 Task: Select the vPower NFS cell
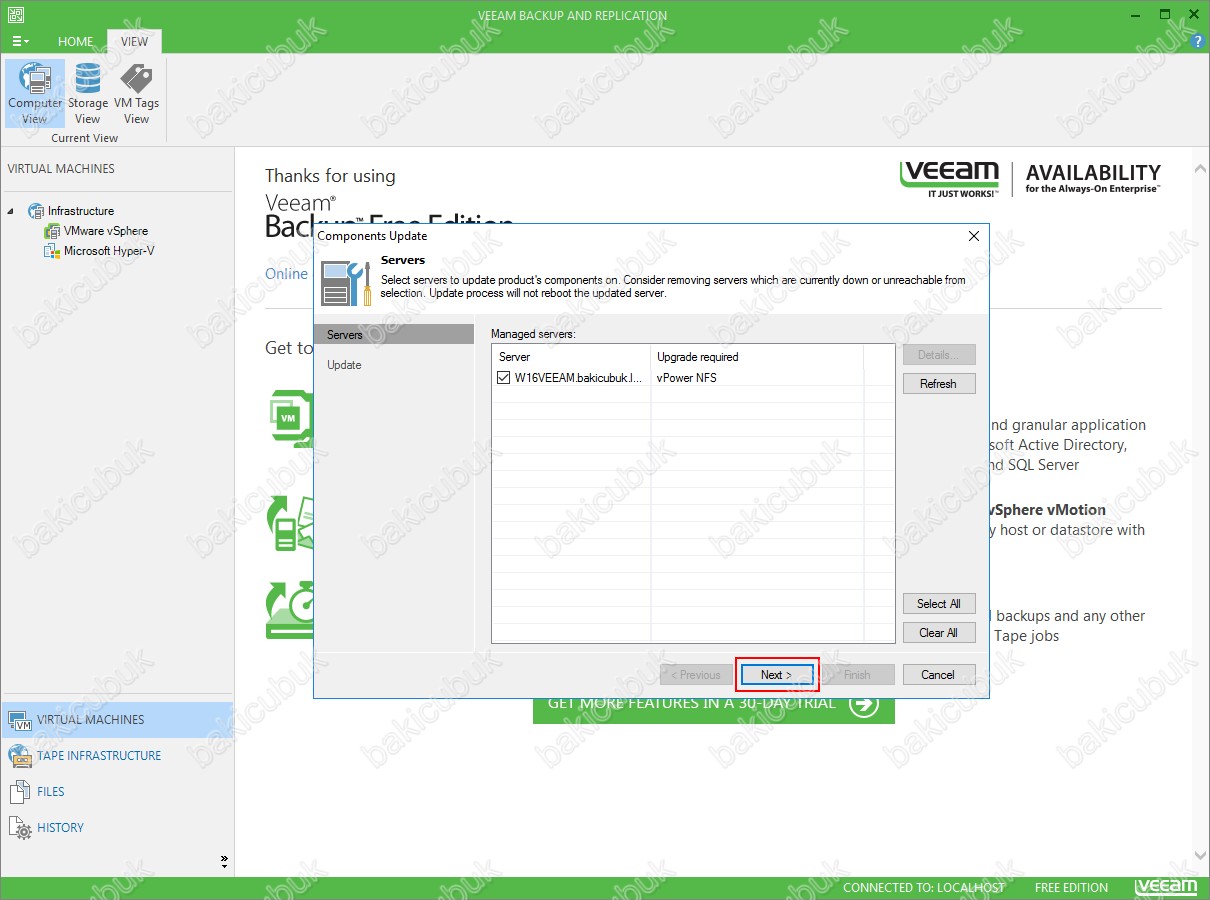click(x=687, y=378)
